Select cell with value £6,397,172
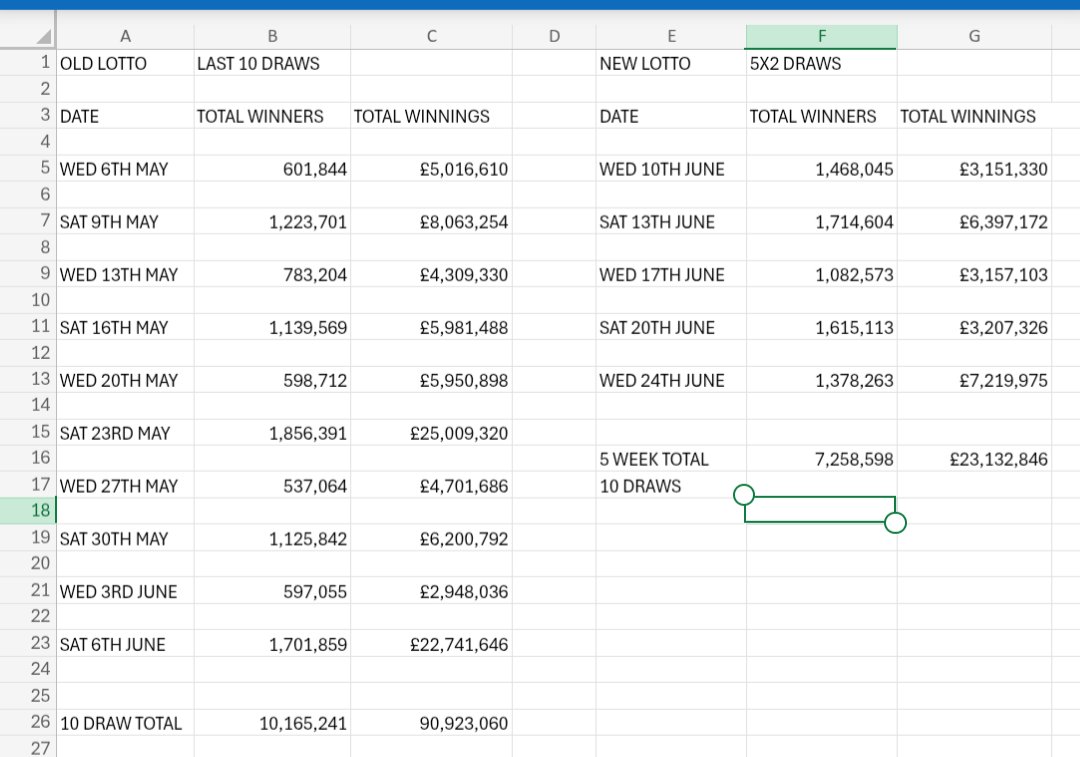Image resolution: width=1080 pixels, height=757 pixels. [x=975, y=222]
